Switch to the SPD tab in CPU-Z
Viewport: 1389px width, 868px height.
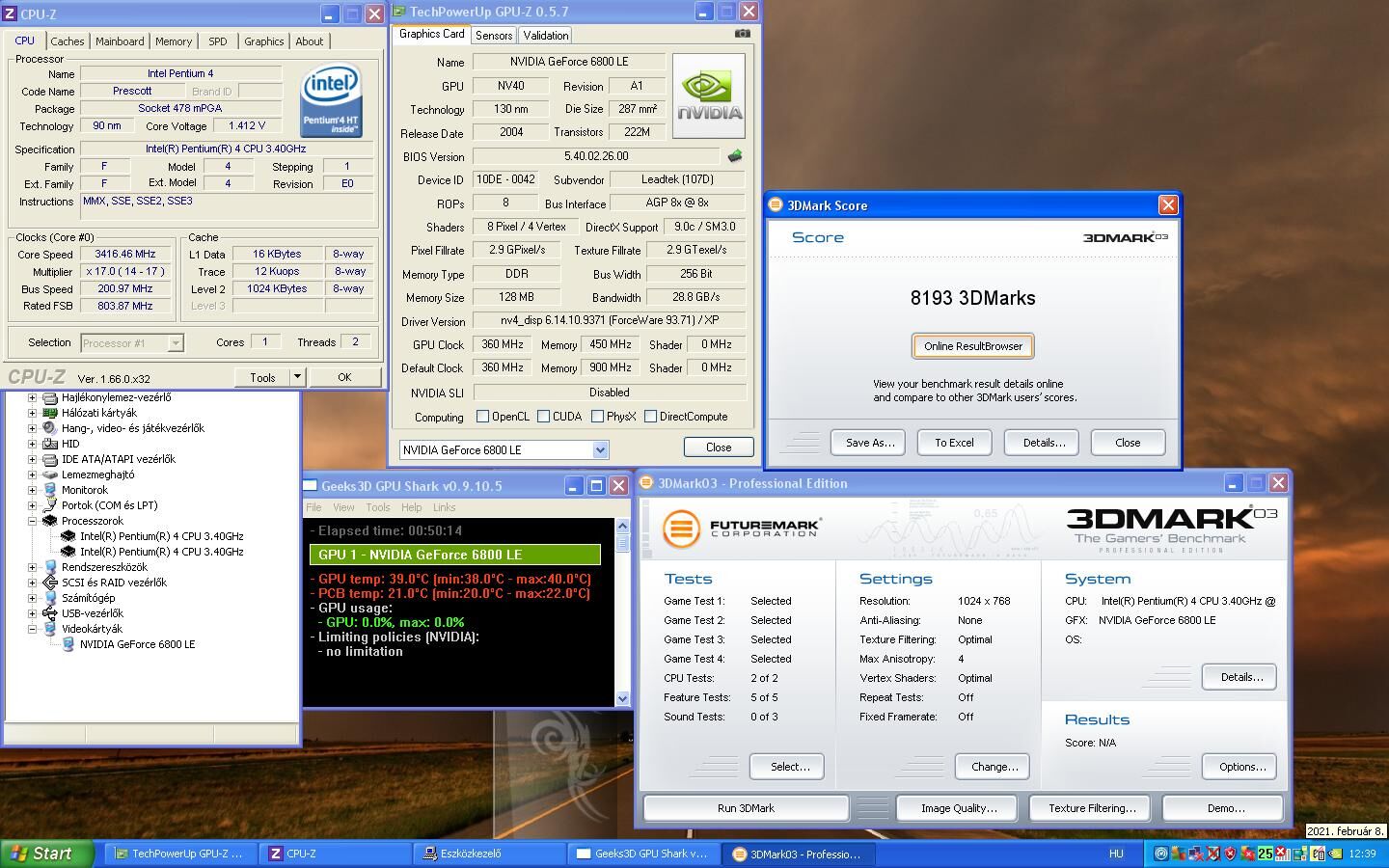point(218,41)
